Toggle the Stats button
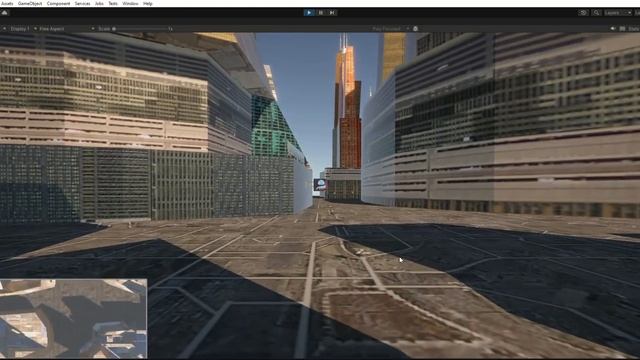640x360 pixels. [x=634, y=29]
